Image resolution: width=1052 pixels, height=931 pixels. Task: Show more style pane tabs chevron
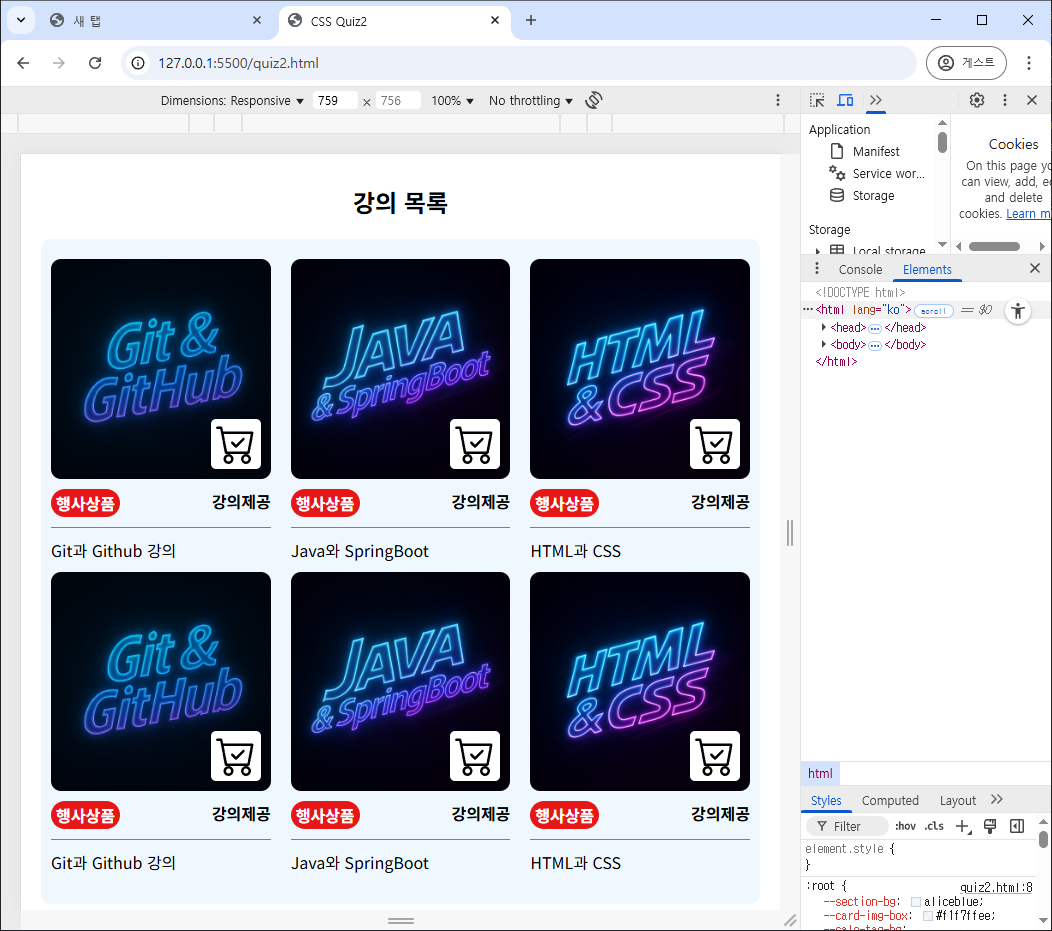coord(996,800)
